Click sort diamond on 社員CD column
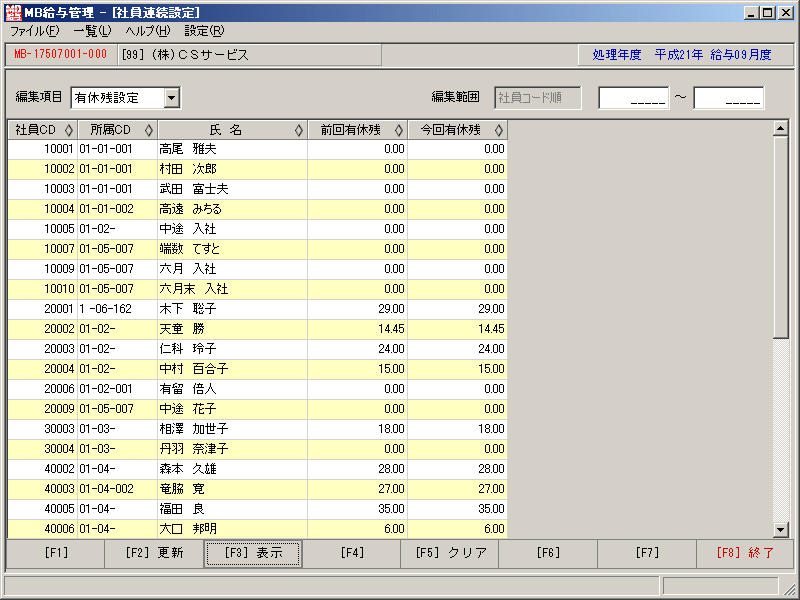The image size is (800, 600). 68,131
